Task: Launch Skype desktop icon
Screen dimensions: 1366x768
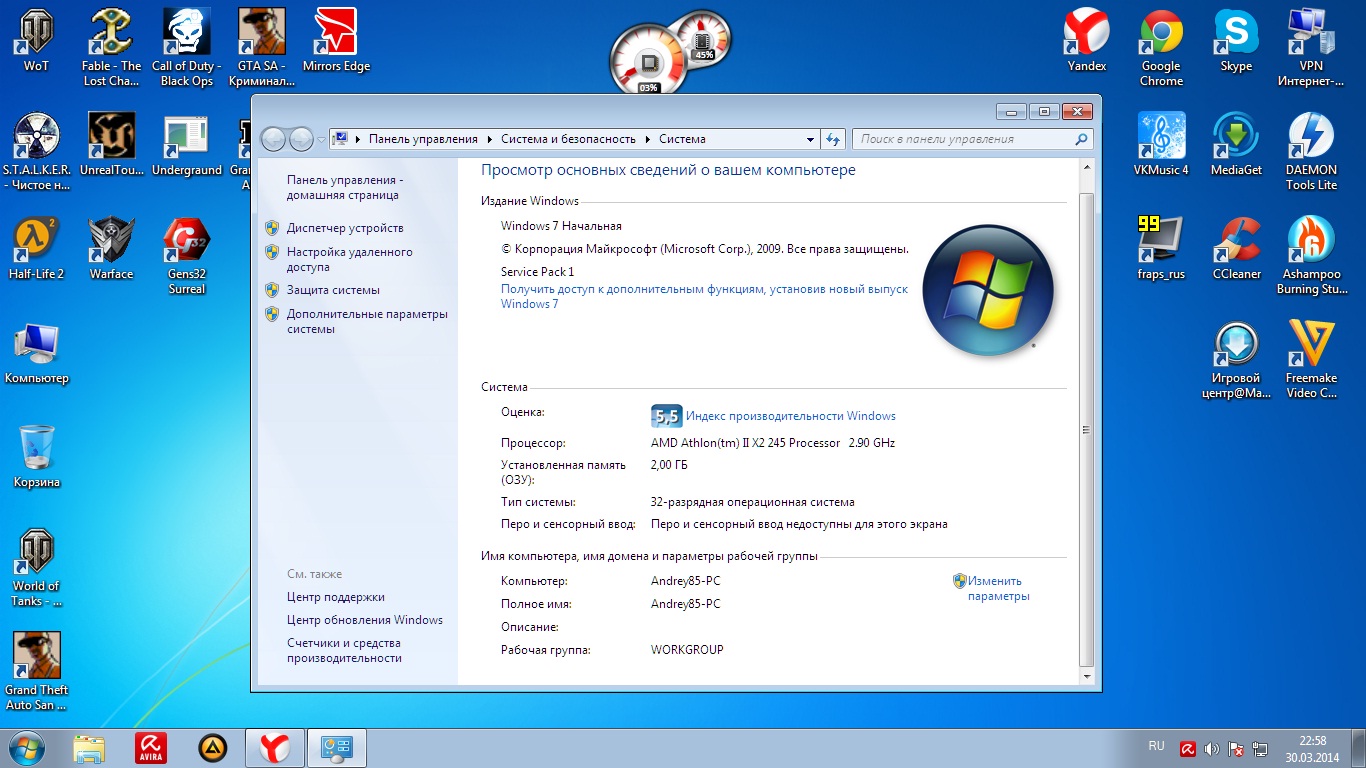Action: point(1236,42)
